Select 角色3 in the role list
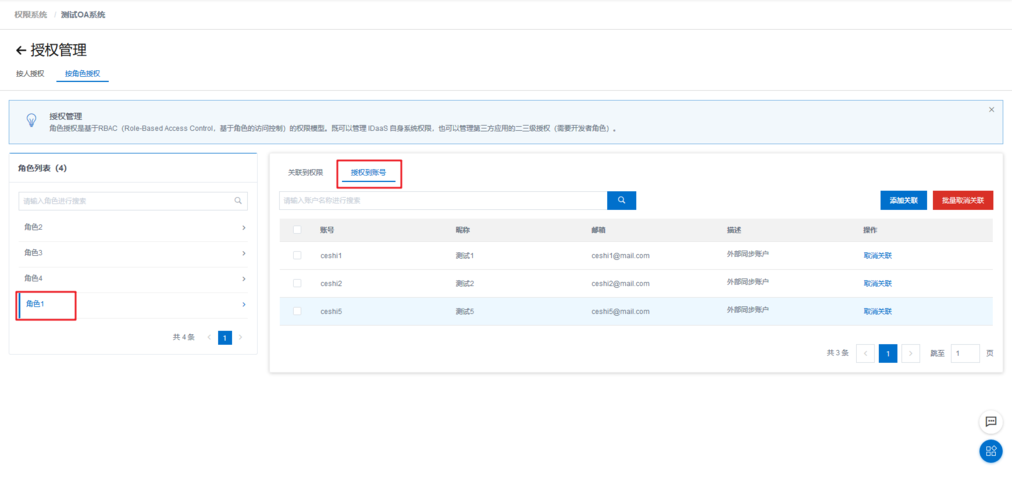The height and width of the screenshot is (500, 1012). point(33,253)
